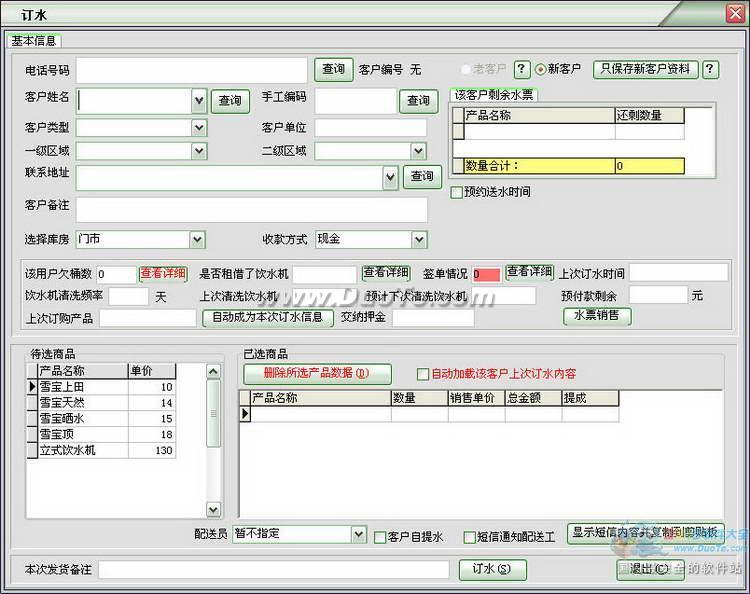750x594 pixels.
Task: Click 查询 next to 手工编码
Action: (x=419, y=101)
